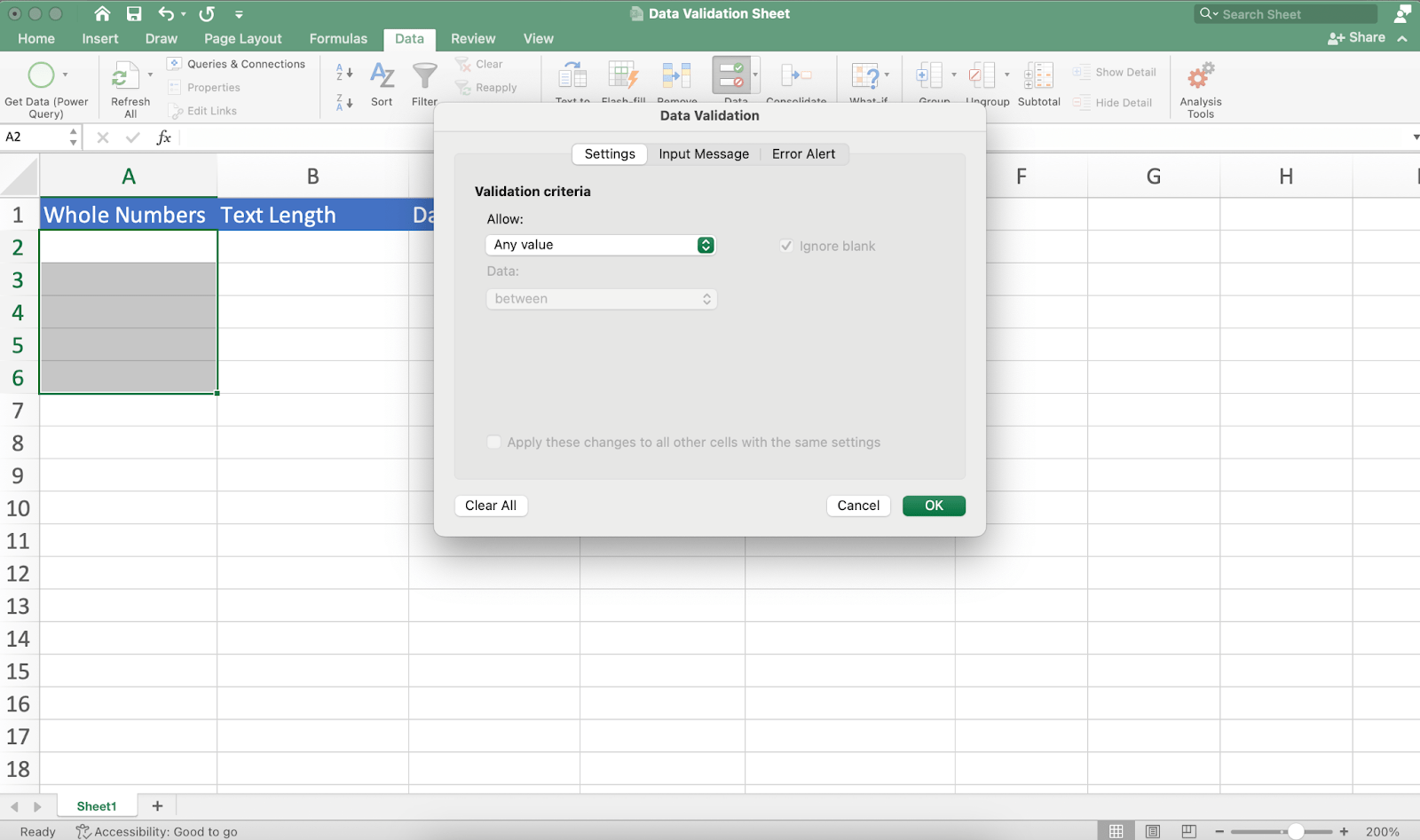Open the Sort tool
Viewport: 1420px width, 840px height.
(x=382, y=84)
